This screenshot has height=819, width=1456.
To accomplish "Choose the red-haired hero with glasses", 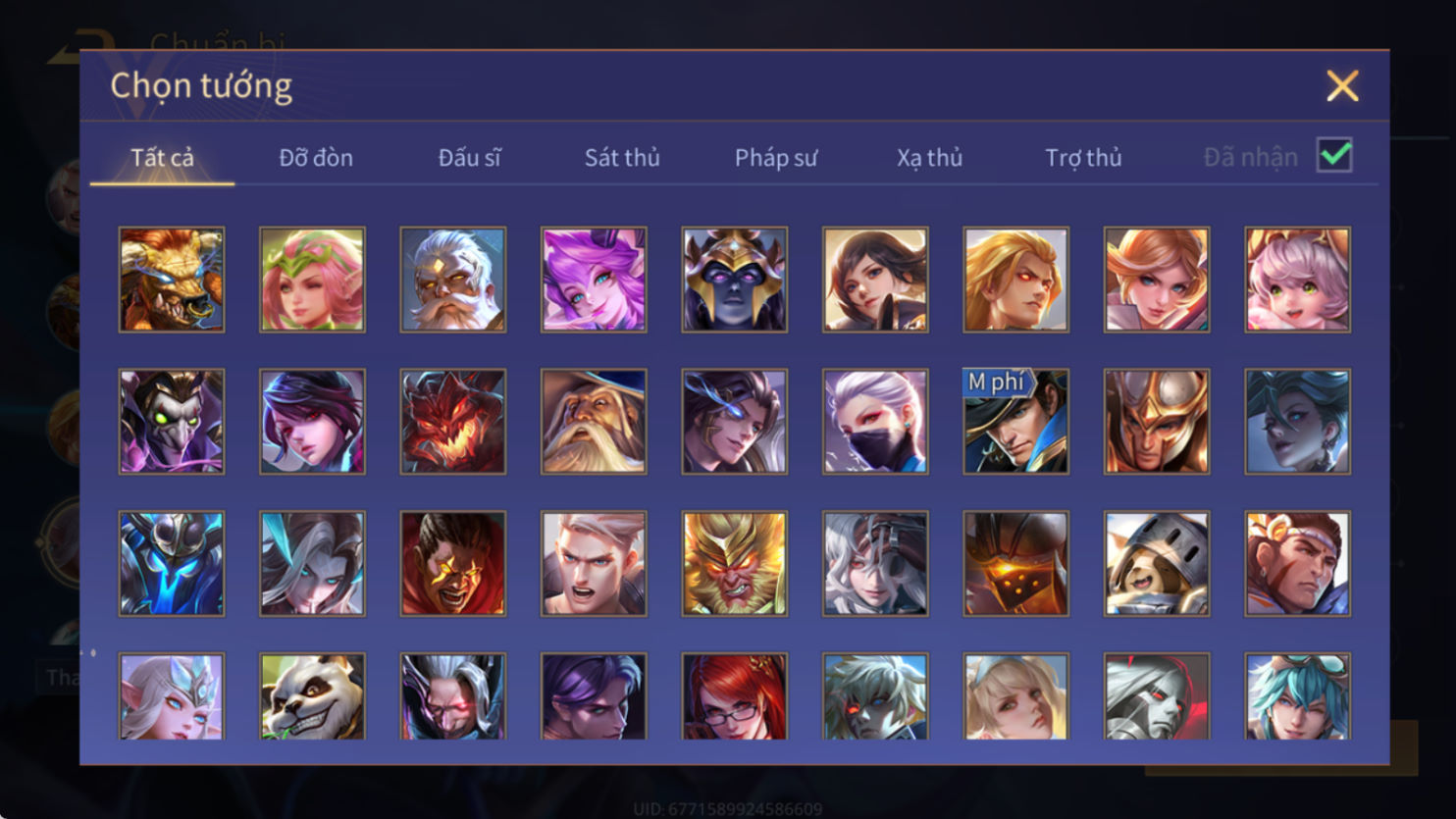I will (x=735, y=696).
